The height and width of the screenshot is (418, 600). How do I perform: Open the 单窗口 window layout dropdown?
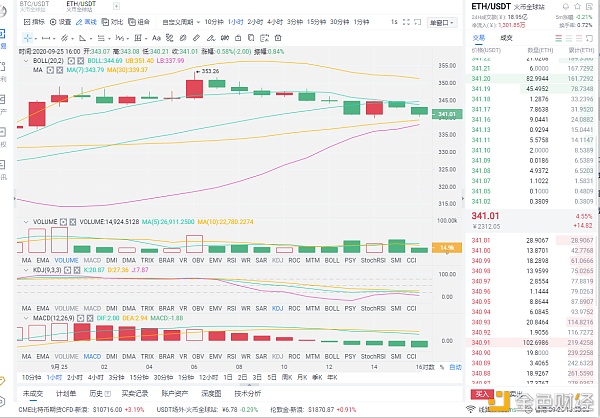[x=442, y=23]
